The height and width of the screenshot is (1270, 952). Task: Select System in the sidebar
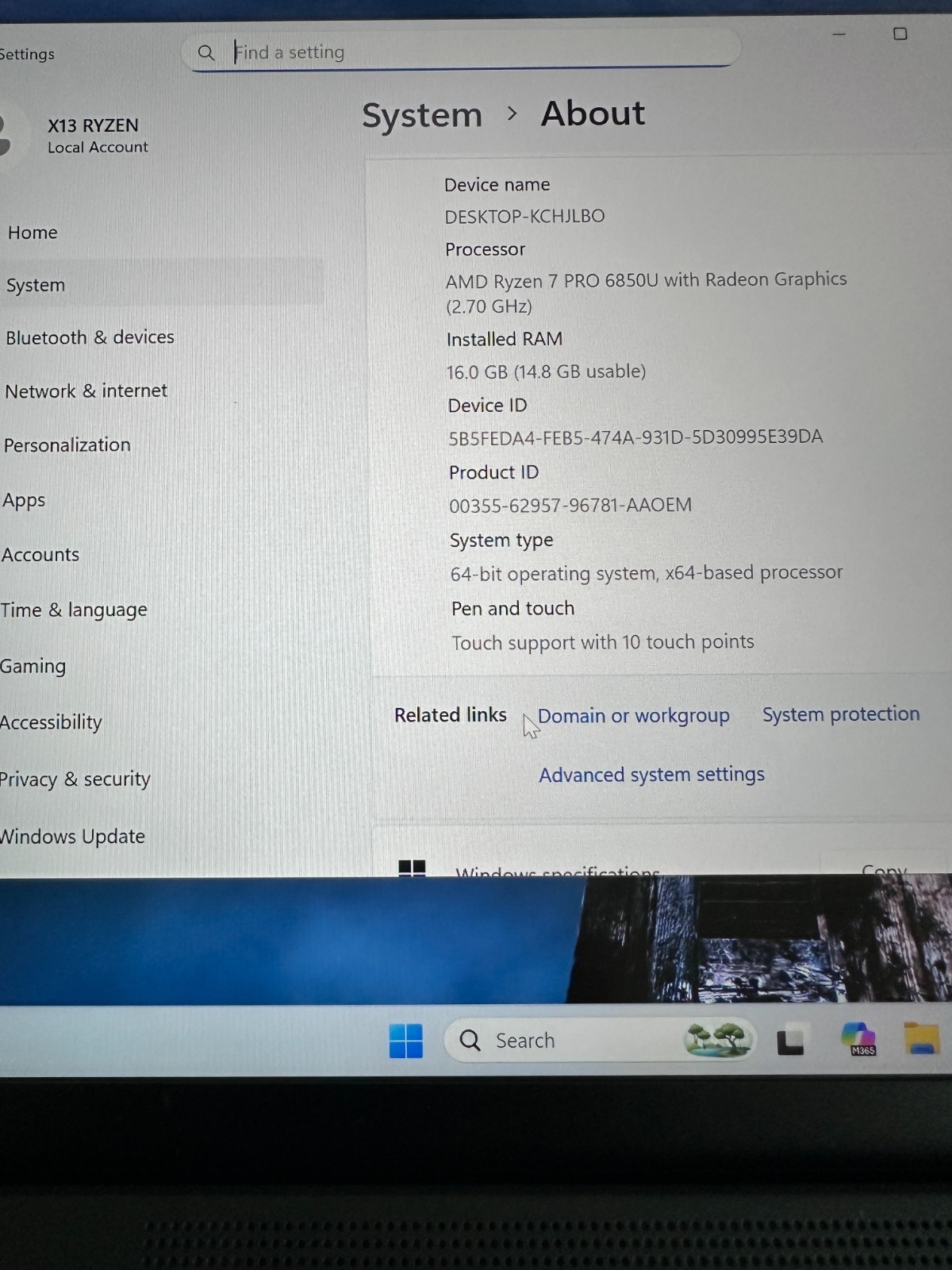point(36,285)
